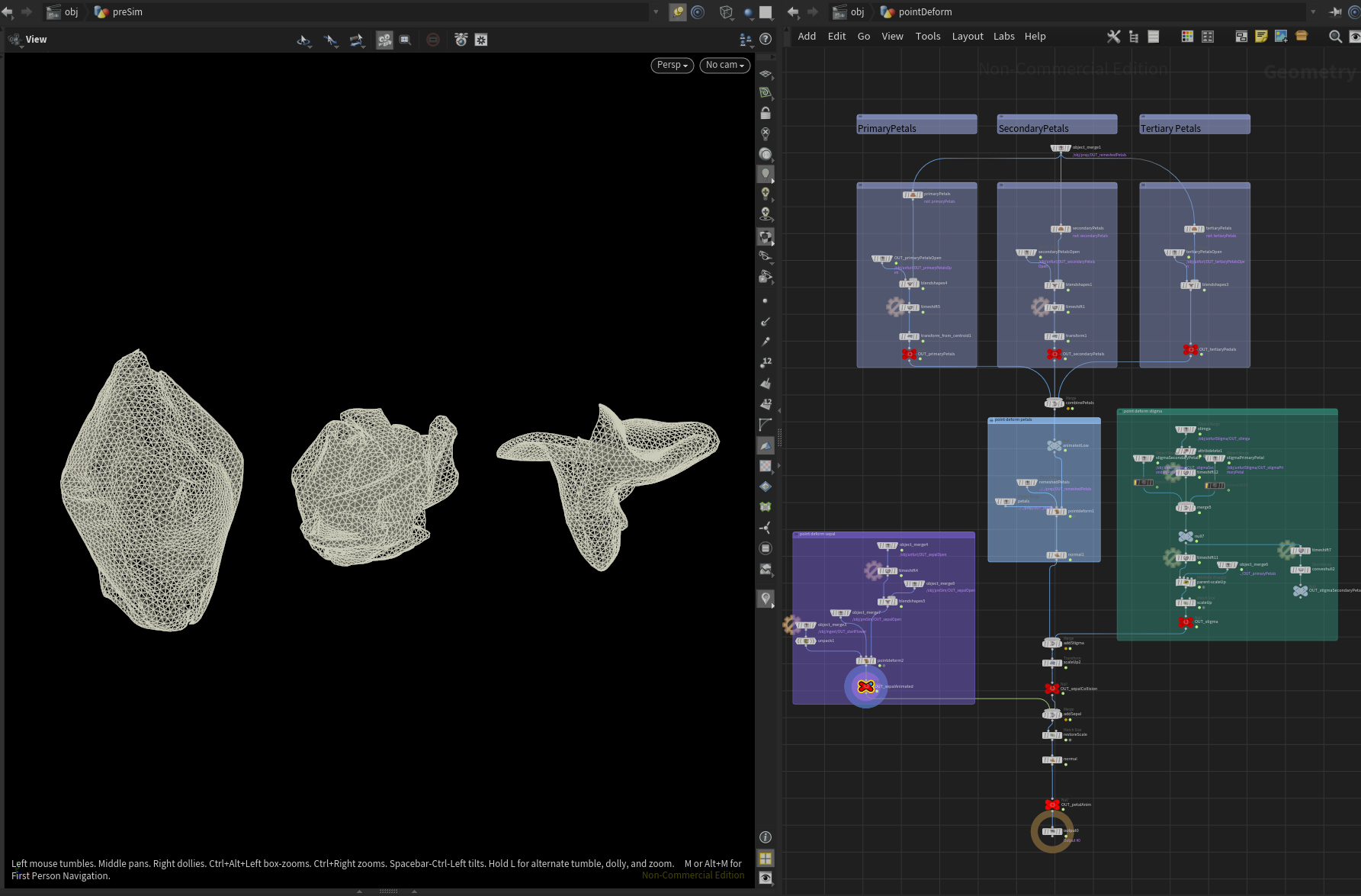
Task: Navigate back with the network back arrow
Action: point(793,11)
